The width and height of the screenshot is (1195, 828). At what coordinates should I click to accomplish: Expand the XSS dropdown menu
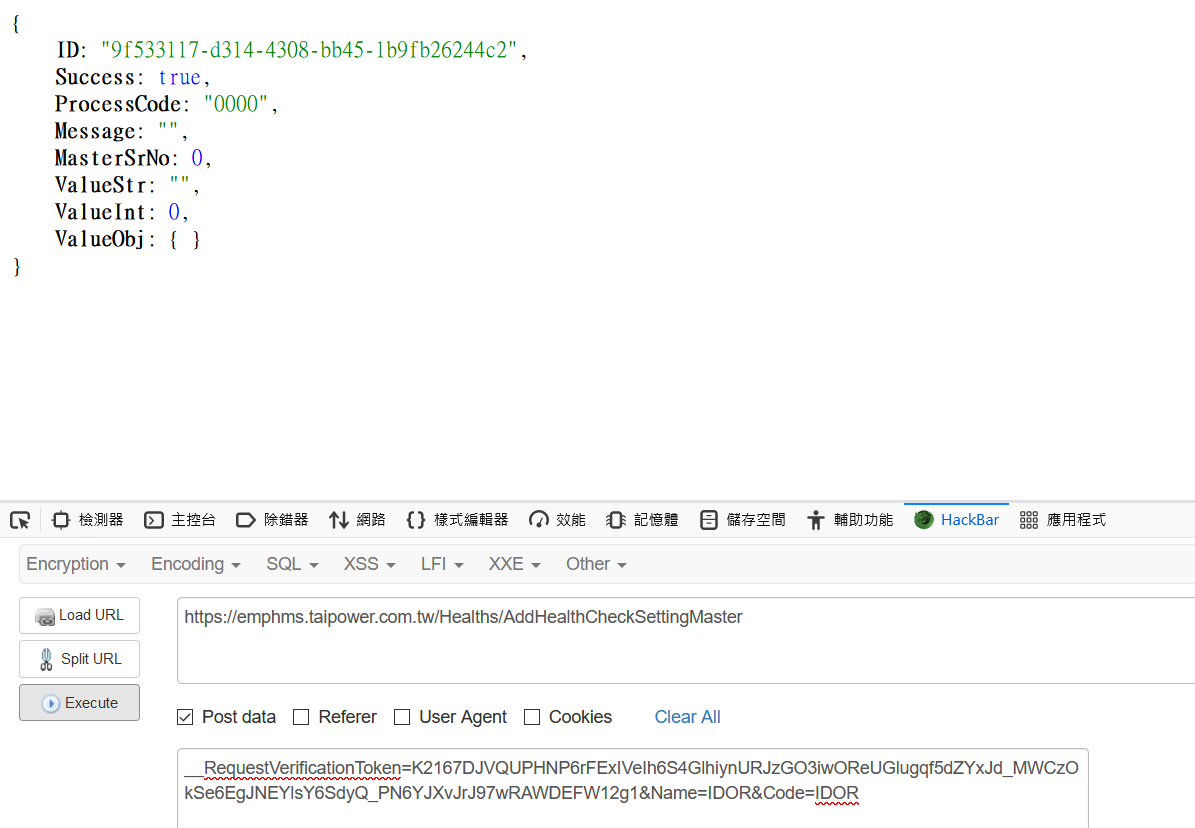(370, 564)
